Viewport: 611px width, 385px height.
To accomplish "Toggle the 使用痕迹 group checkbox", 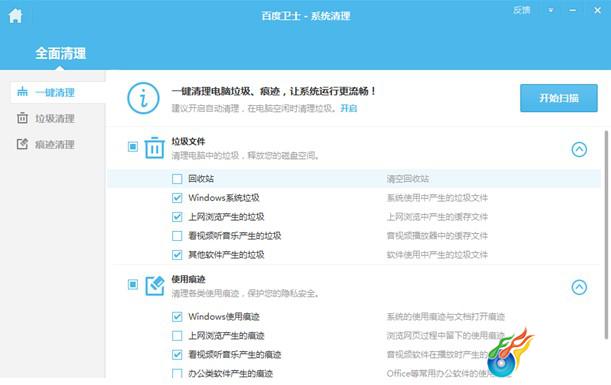I will 133,284.
